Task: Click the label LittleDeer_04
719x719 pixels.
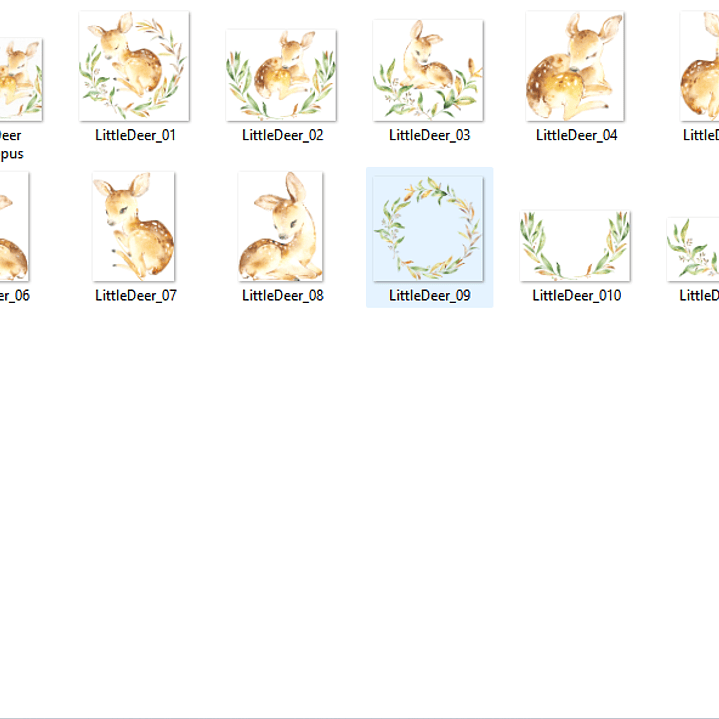Action: coord(576,135)
